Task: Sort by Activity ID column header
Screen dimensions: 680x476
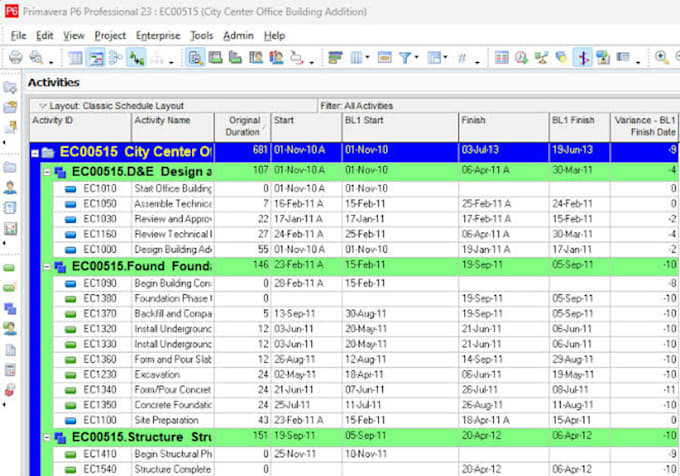Action: tap(80, 127)
